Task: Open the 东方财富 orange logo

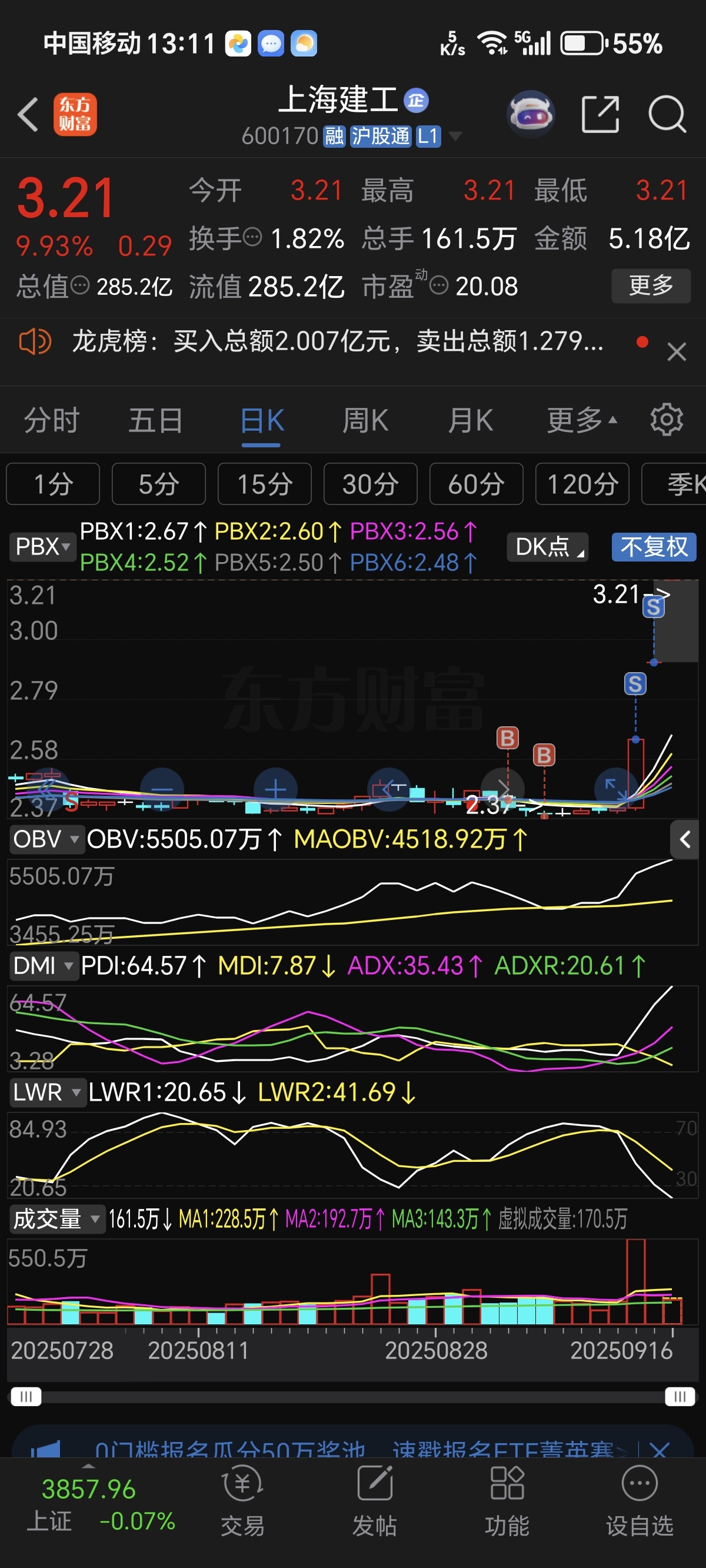Action: 75,114
